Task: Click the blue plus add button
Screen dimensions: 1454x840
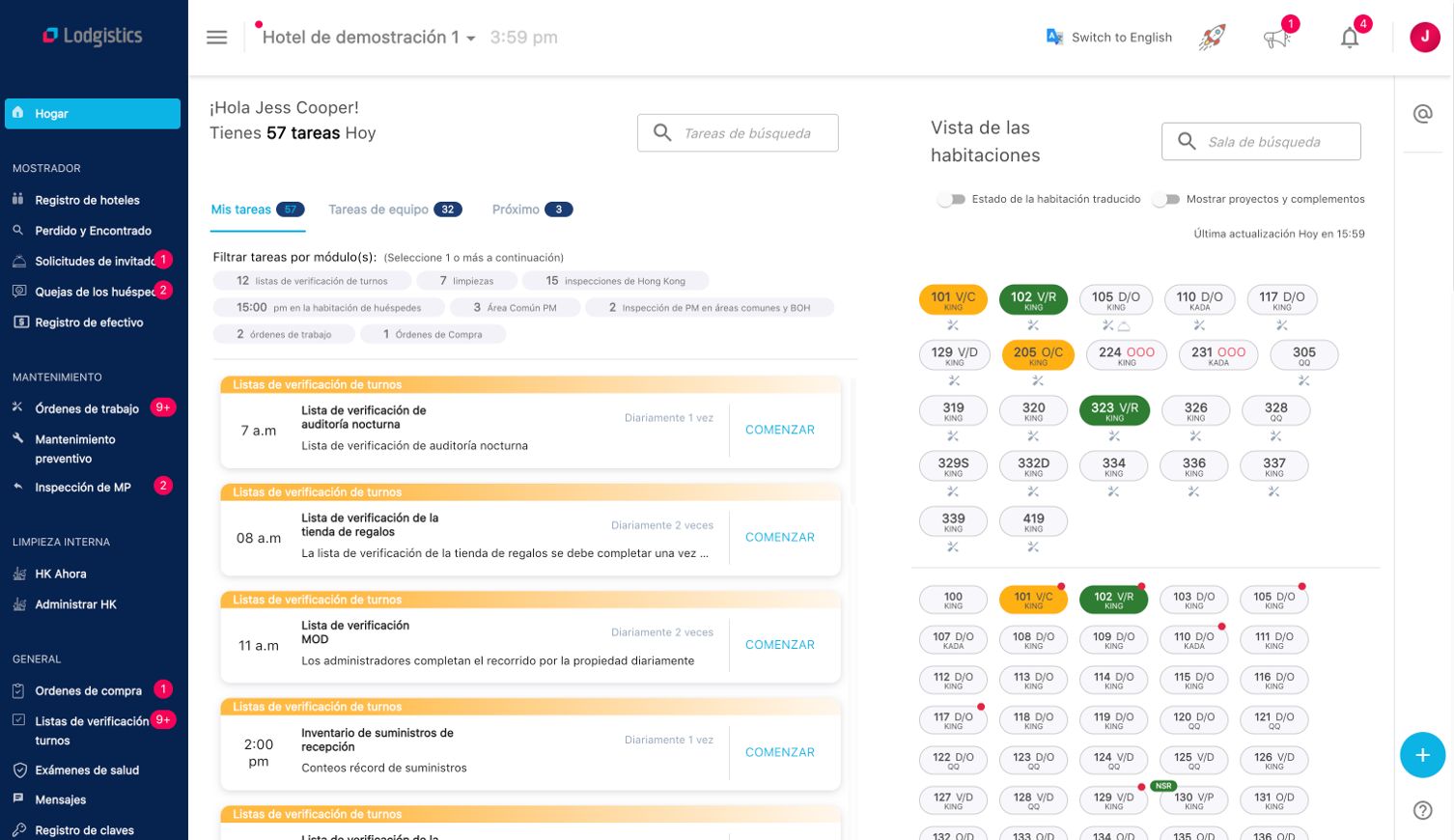Action: pos(1422,755)
